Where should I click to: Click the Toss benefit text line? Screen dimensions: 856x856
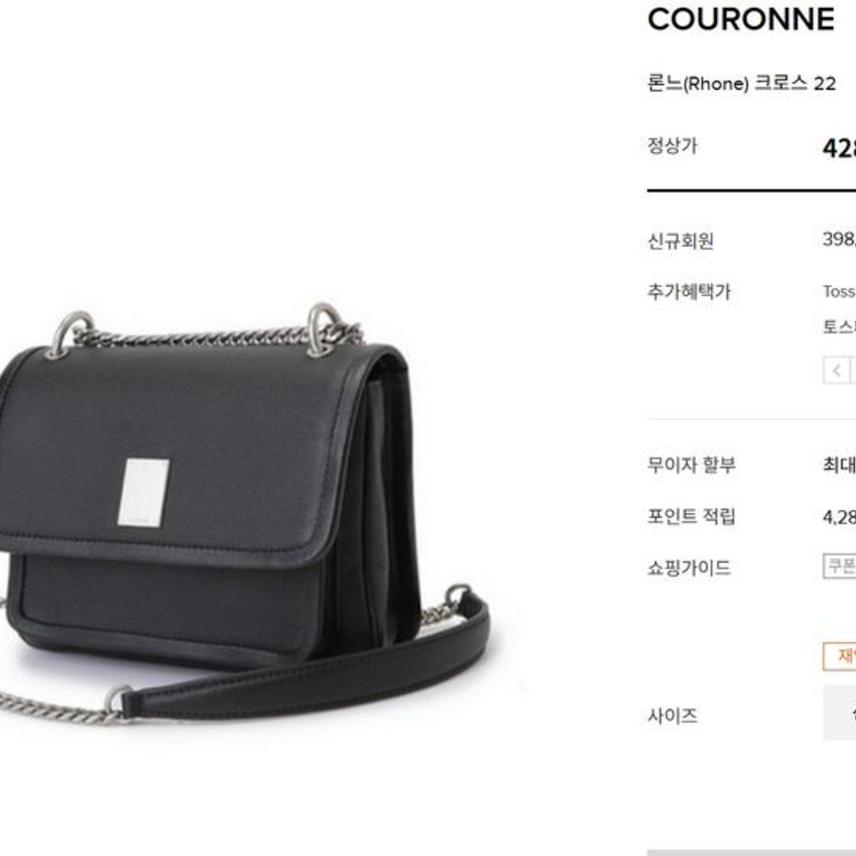840,292
